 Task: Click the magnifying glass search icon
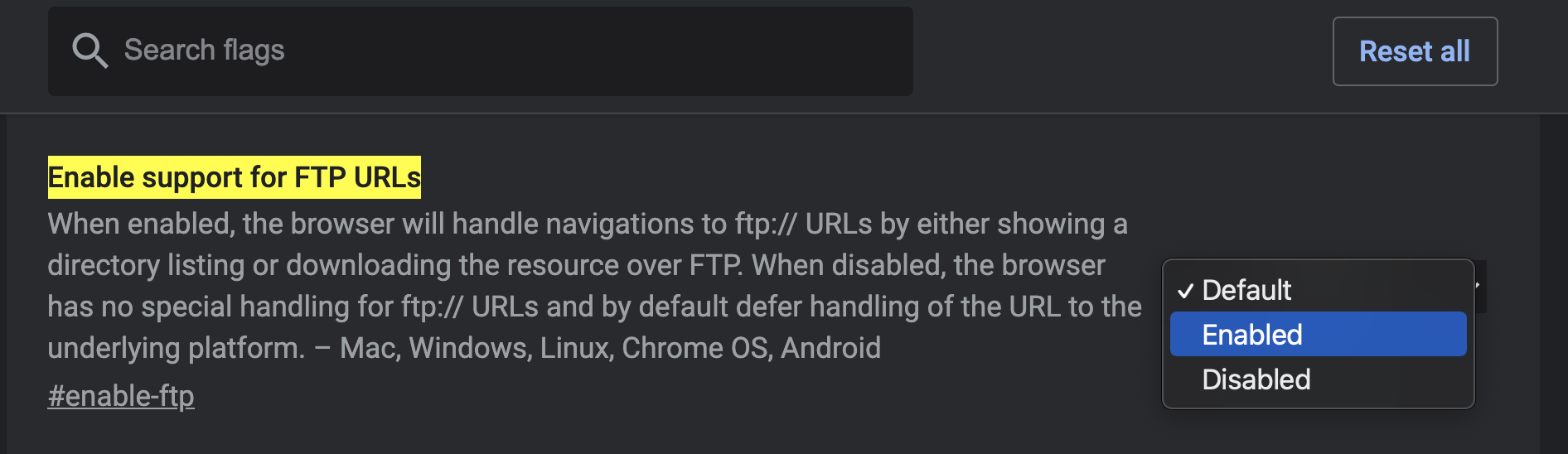pos(90,51)
